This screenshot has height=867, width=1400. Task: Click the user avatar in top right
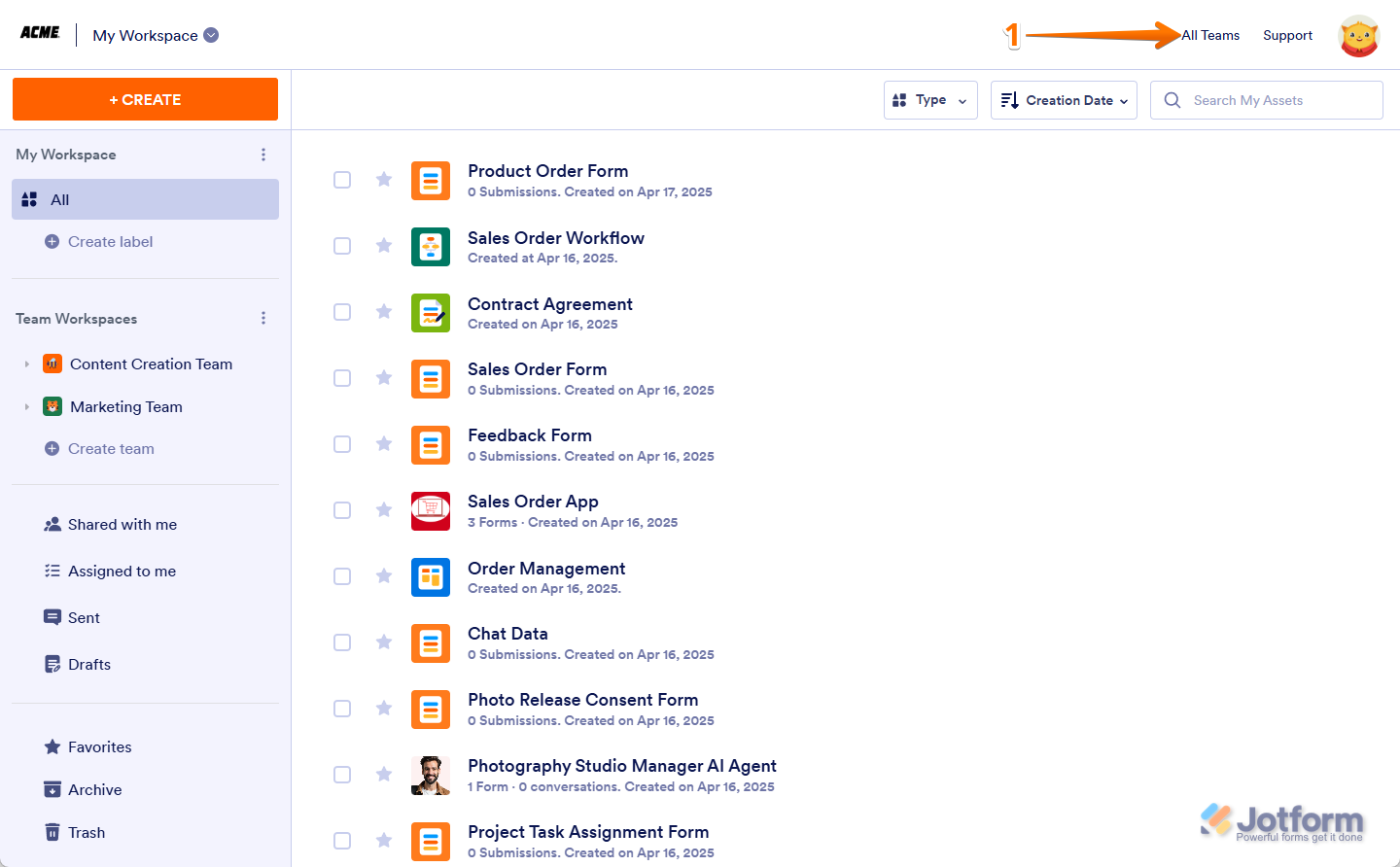pos(1358,36)
